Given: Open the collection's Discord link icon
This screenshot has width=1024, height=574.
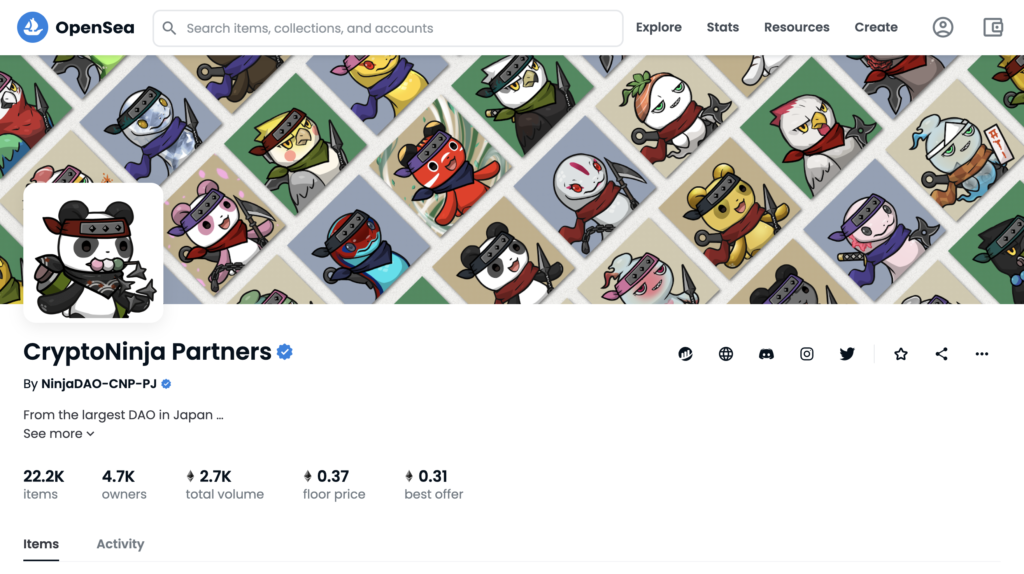Looking at the screenshot, I should pos(766,354).
